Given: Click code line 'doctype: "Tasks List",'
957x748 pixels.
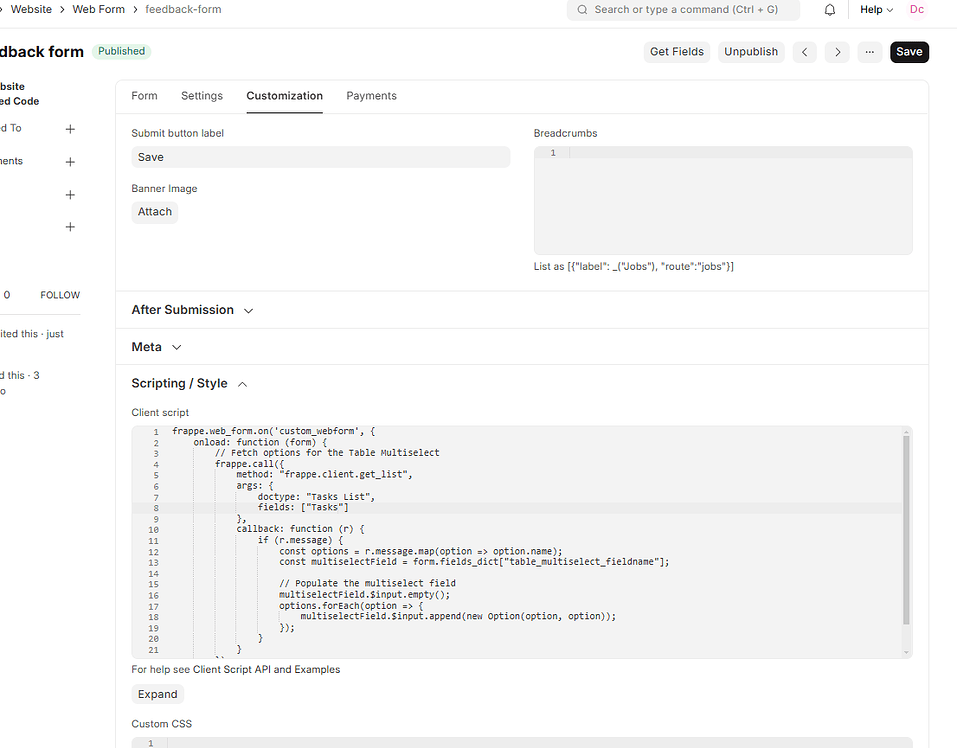Looking at the screenshot, I should coord(316,497).
